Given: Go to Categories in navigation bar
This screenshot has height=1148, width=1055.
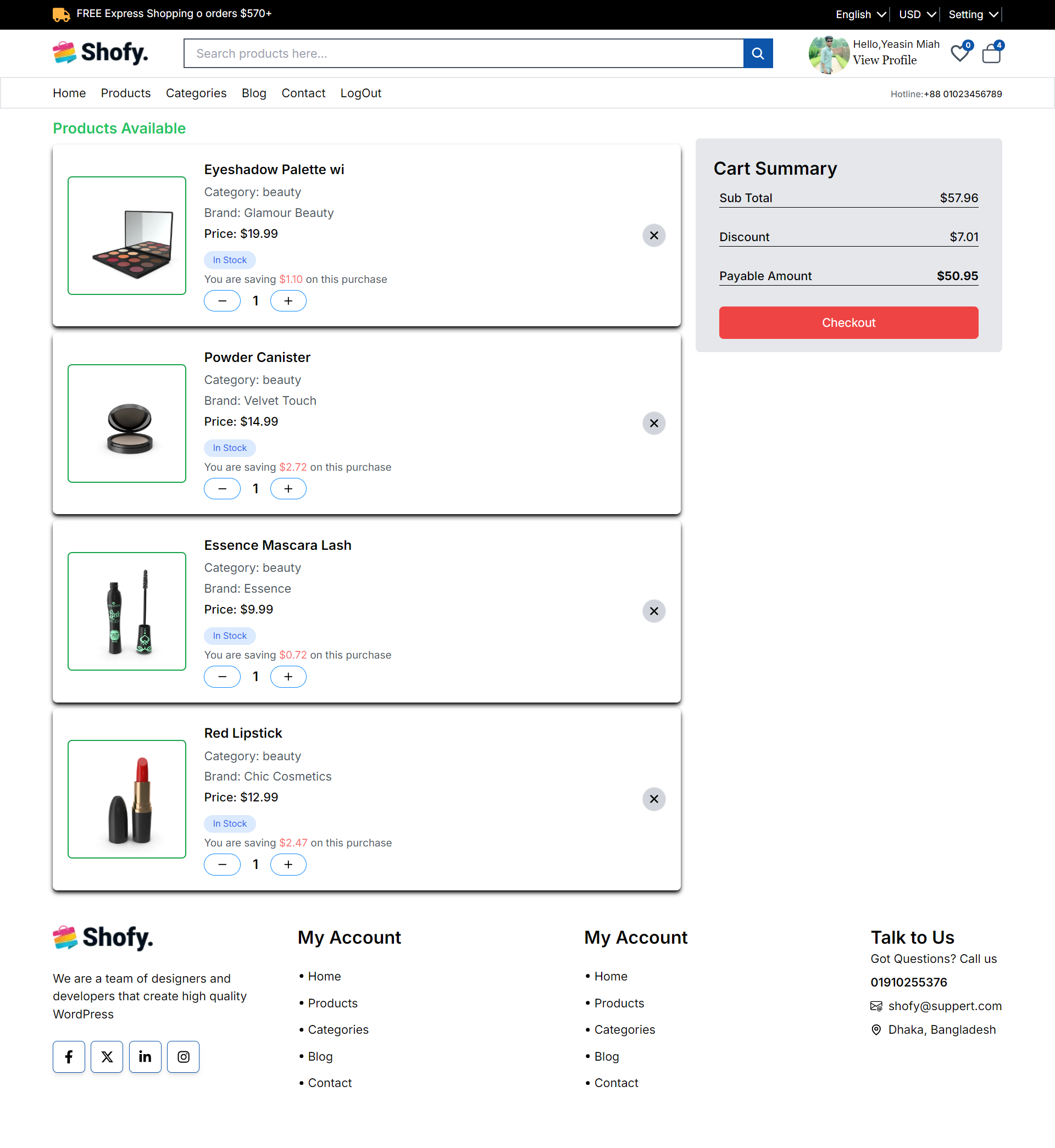Looking at the screenshot, I should click(196, 93).
